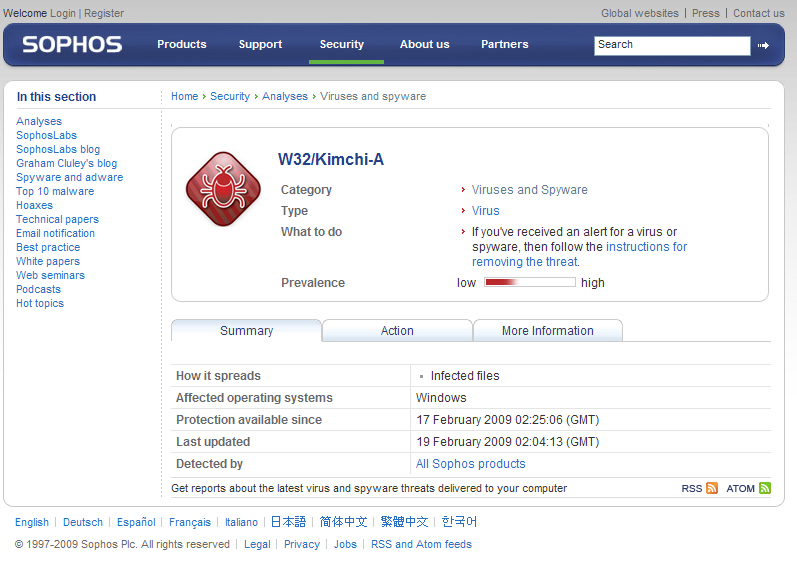Open the Contact us link

point(758,13)
